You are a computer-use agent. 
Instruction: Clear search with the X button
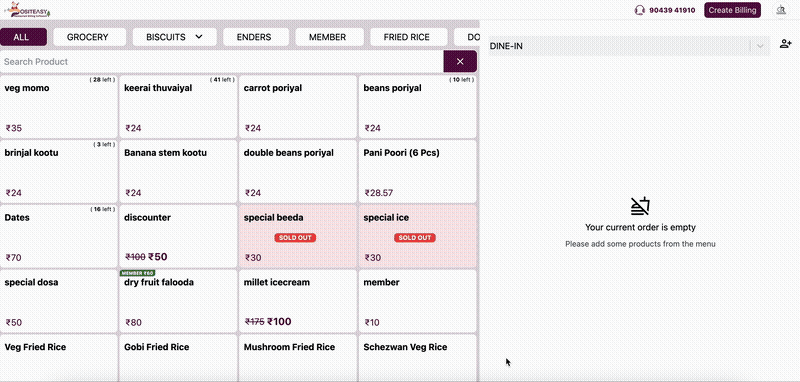460,61
